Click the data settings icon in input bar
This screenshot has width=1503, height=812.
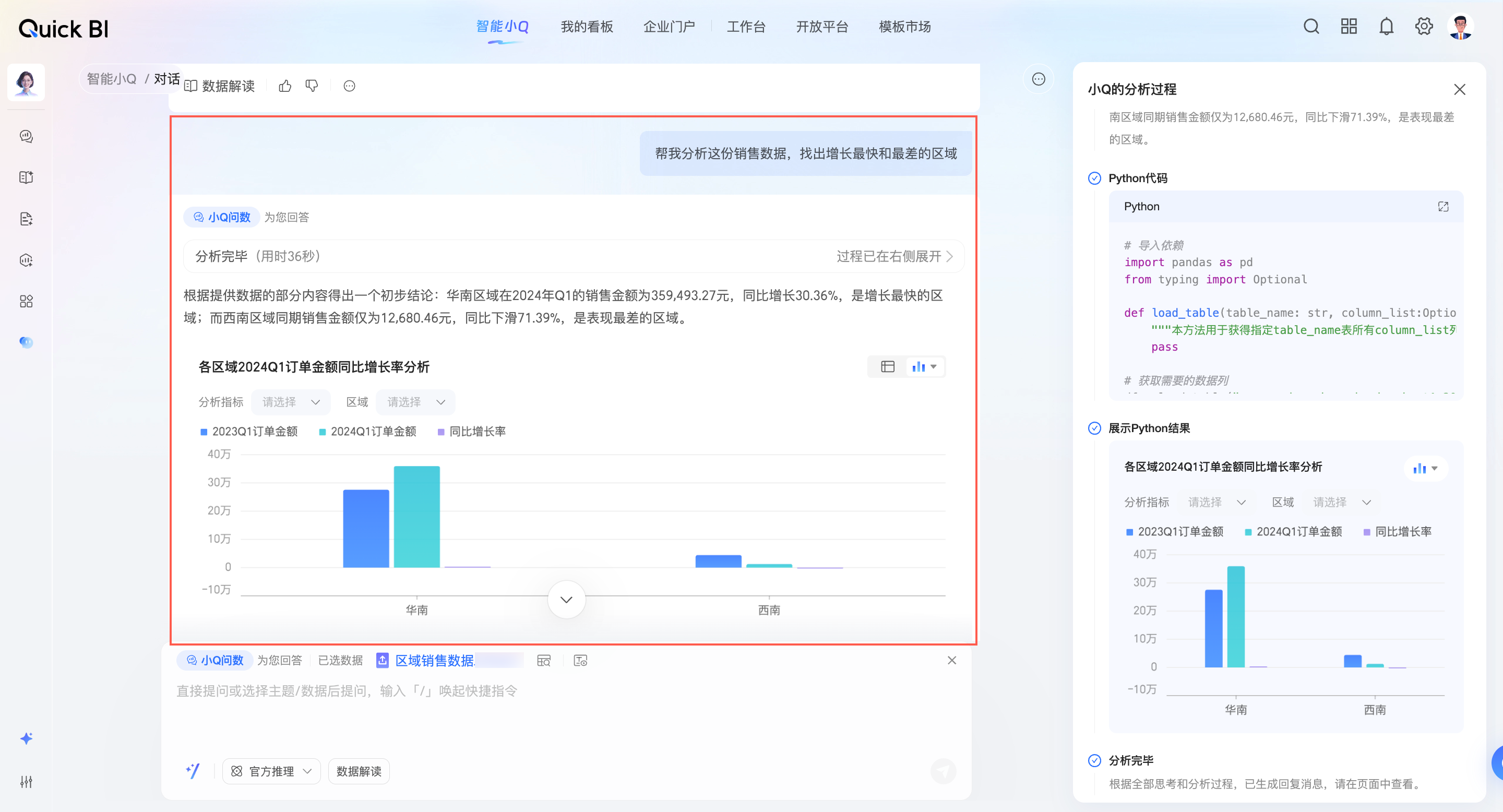[580, 660]
